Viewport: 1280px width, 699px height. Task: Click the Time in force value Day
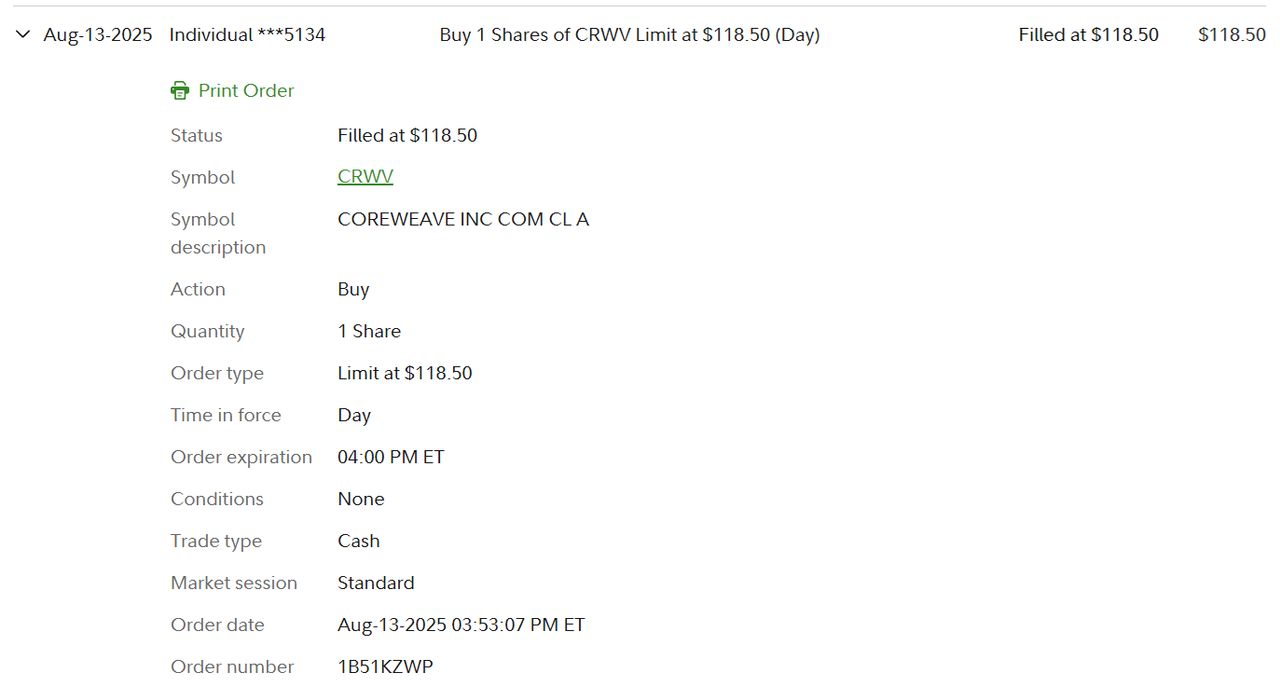pos(354,415)
